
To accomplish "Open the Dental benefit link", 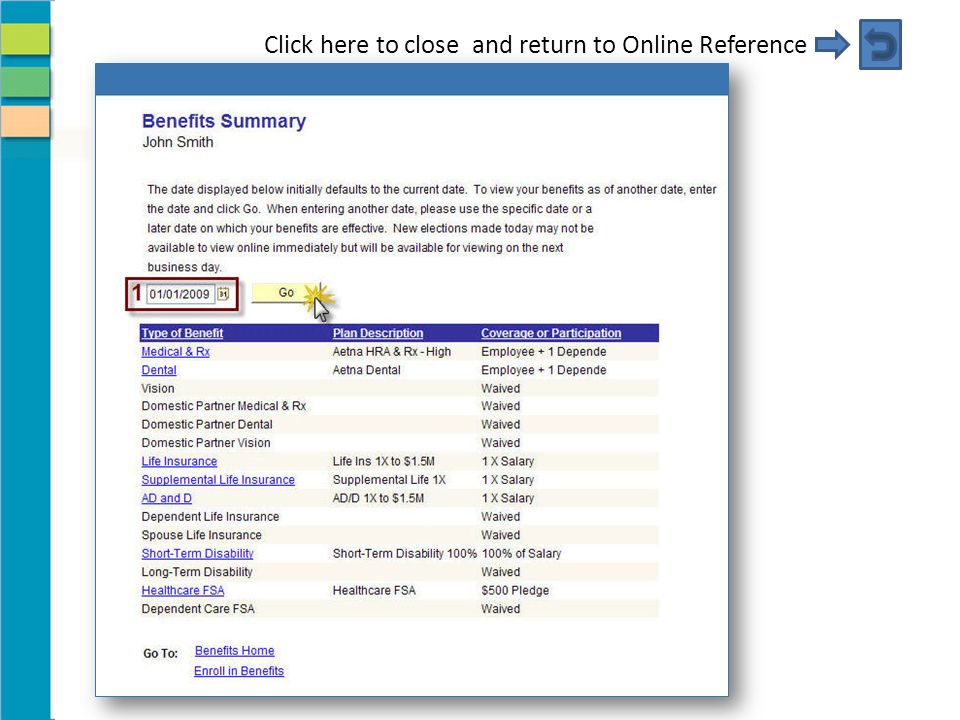I will (159, 370).
